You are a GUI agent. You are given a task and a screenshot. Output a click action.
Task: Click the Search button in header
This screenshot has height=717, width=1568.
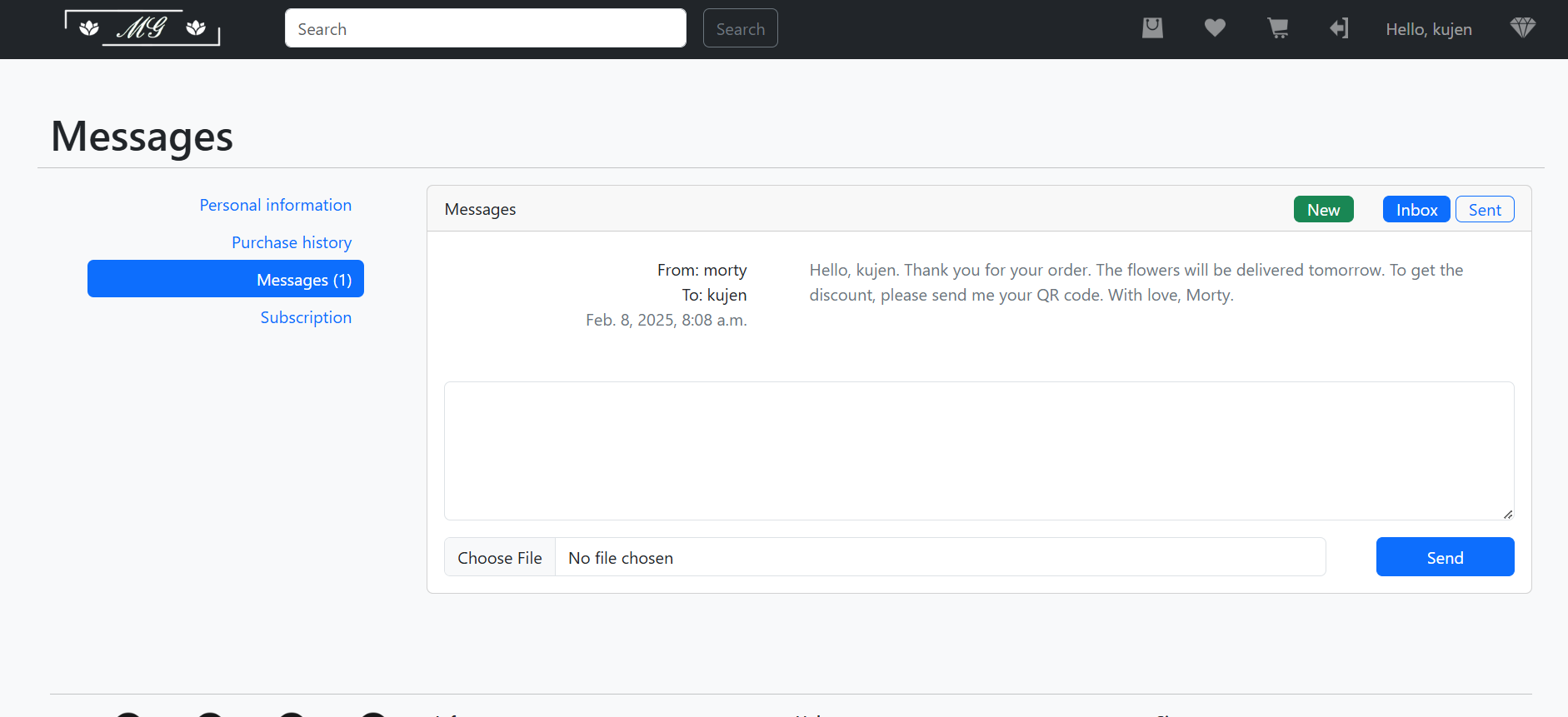pyautogui.click(x=741, y=28)
